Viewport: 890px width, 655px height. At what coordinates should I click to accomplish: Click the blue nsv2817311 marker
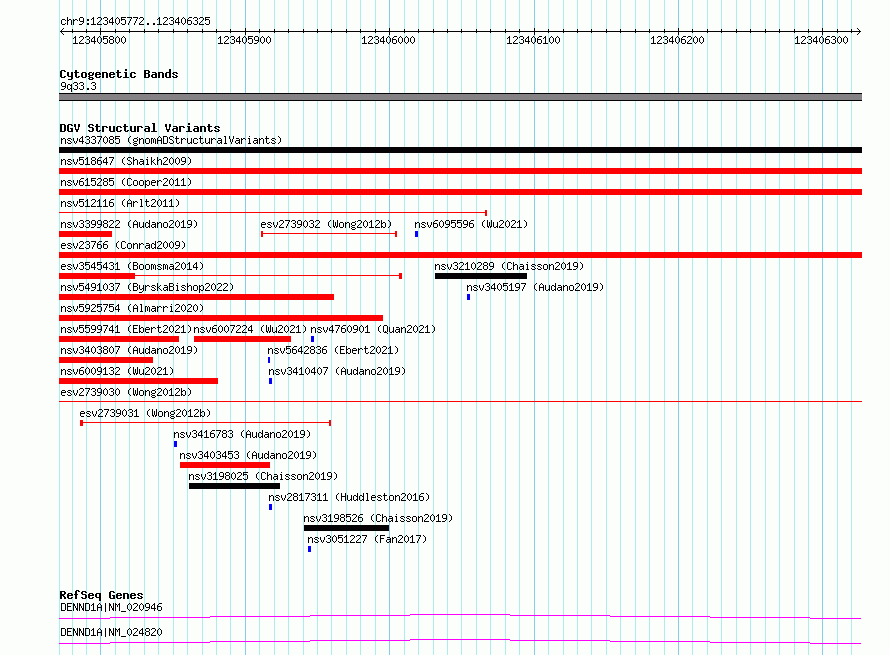click(x=270, y=507)
